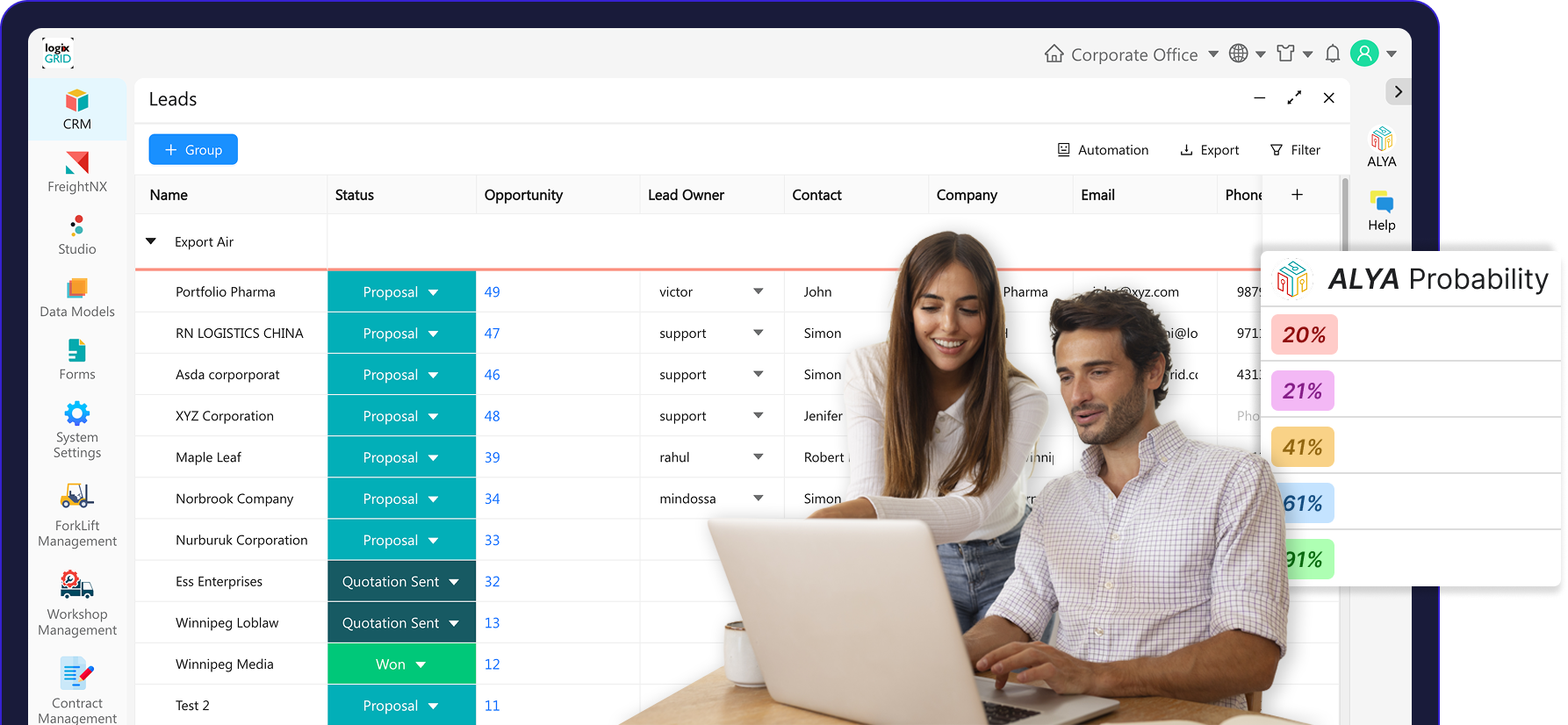The image size is (1568, 725).
Task: Go to Forms module
Action: [x=77, y=360]
